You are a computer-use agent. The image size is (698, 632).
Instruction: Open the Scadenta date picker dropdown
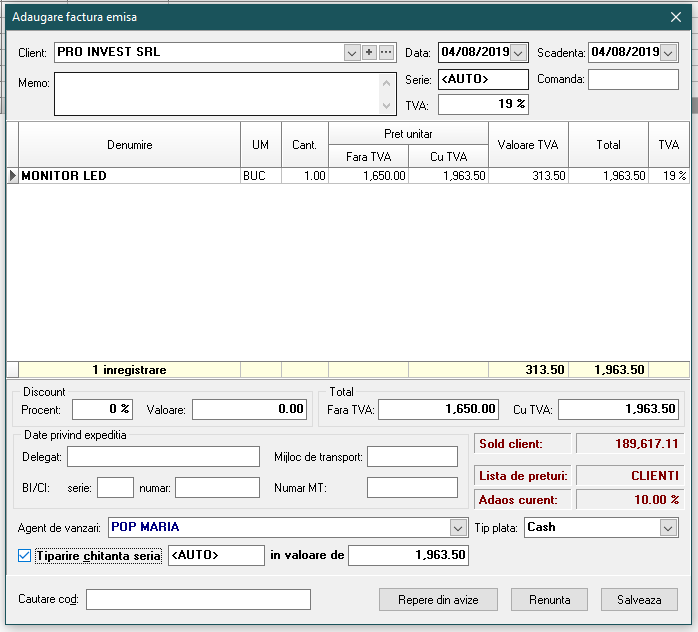[669, 53]
